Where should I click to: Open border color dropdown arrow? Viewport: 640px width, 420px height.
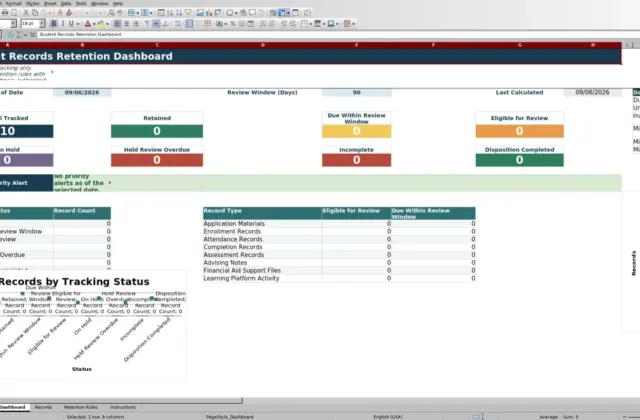(337, 24)
